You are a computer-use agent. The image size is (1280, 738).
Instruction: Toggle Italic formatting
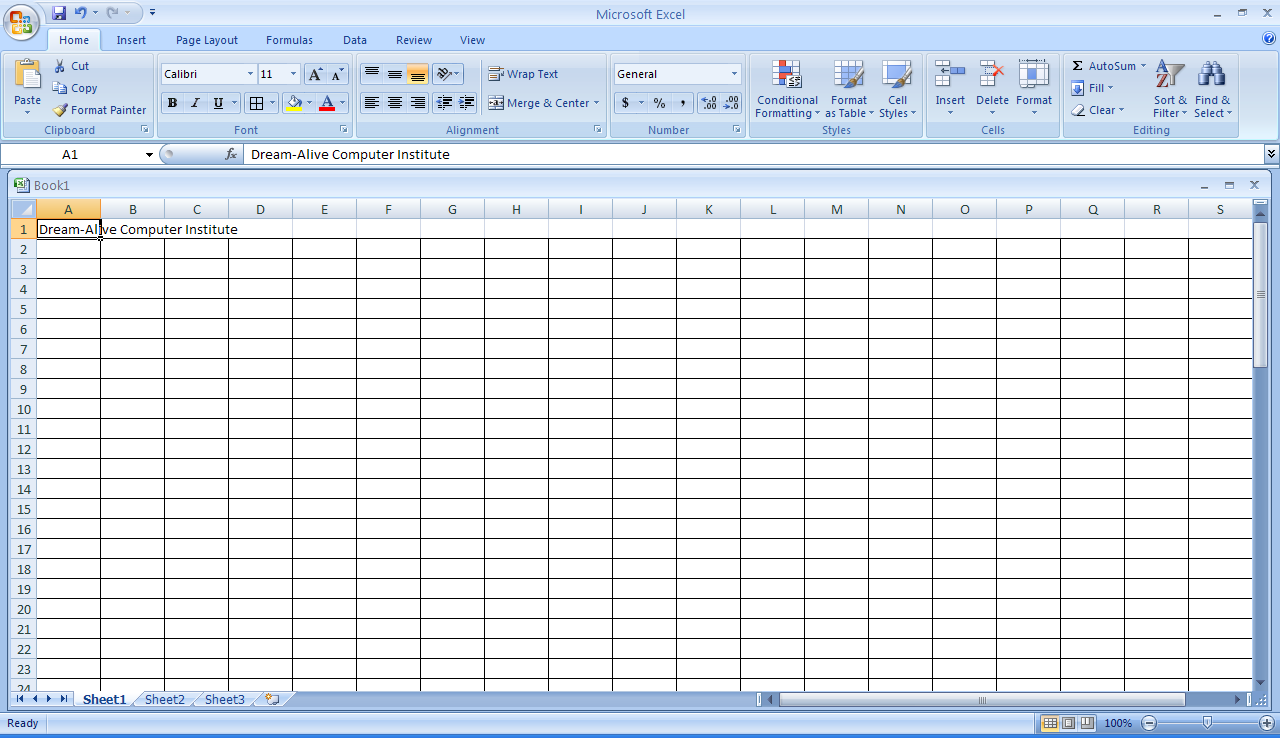pyautogui.click(x=195, y=103)
